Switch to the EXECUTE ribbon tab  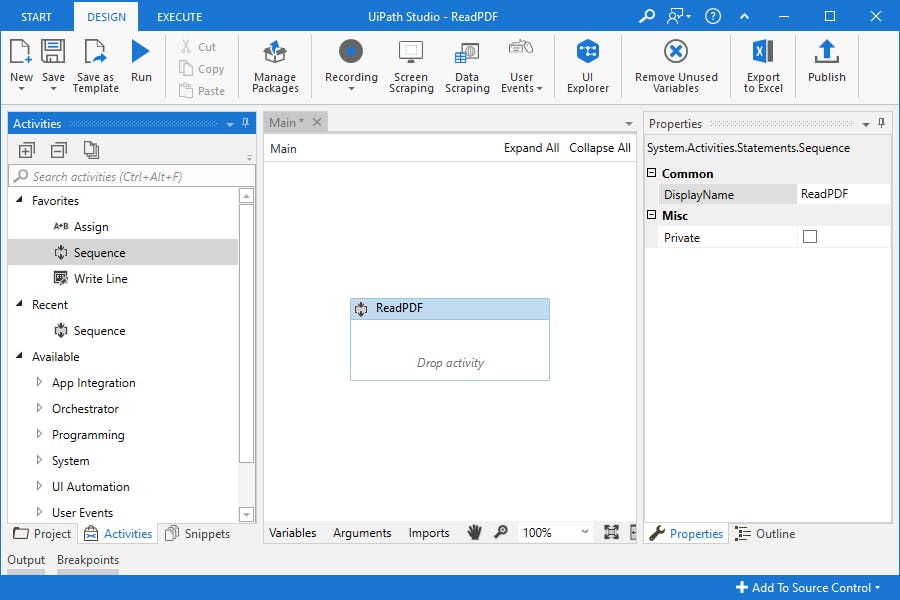pyautogui.click(x=180, y=17)
